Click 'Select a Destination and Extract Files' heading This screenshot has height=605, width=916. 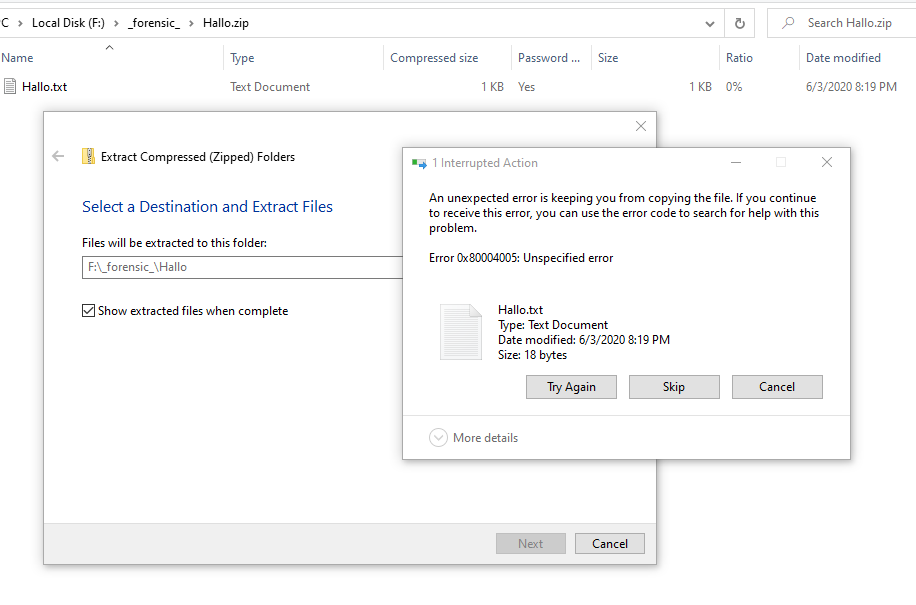point(207,207)
